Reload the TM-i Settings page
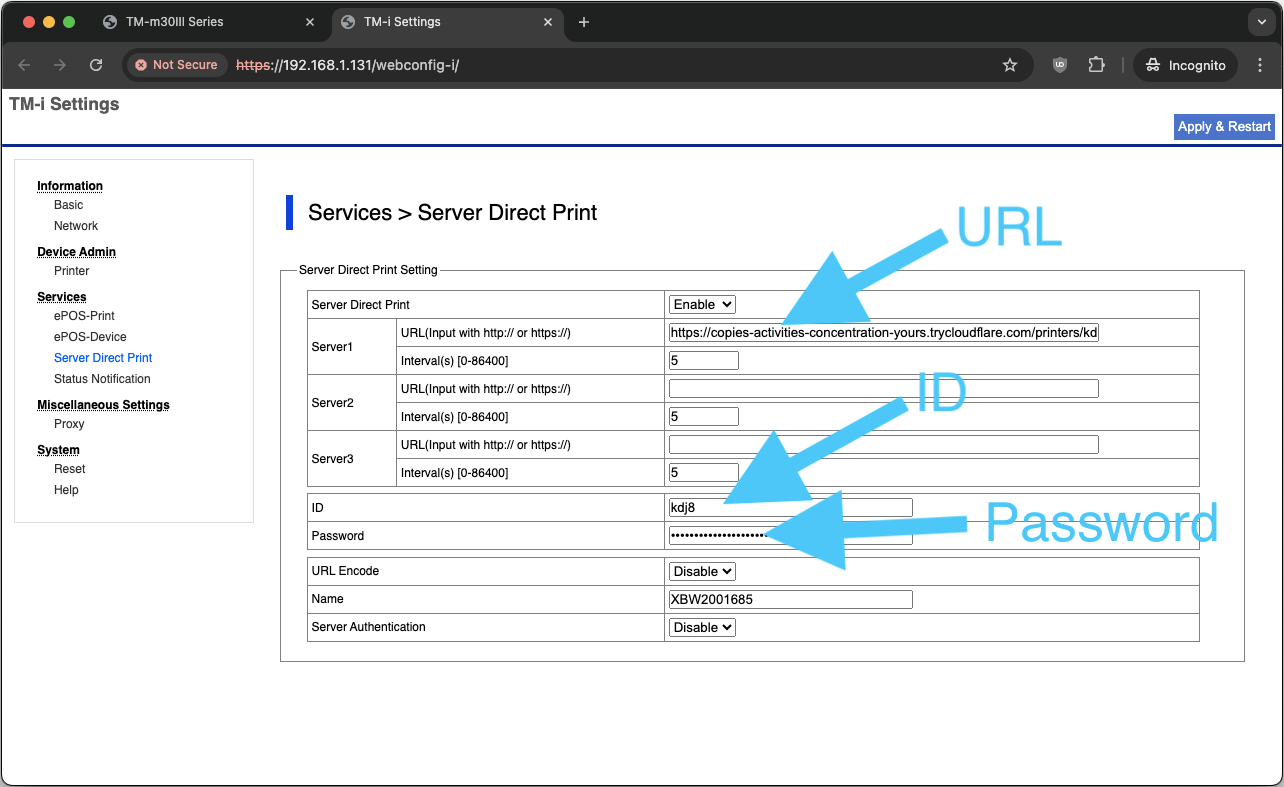1284x787 pixels. [x=96, y=65]
